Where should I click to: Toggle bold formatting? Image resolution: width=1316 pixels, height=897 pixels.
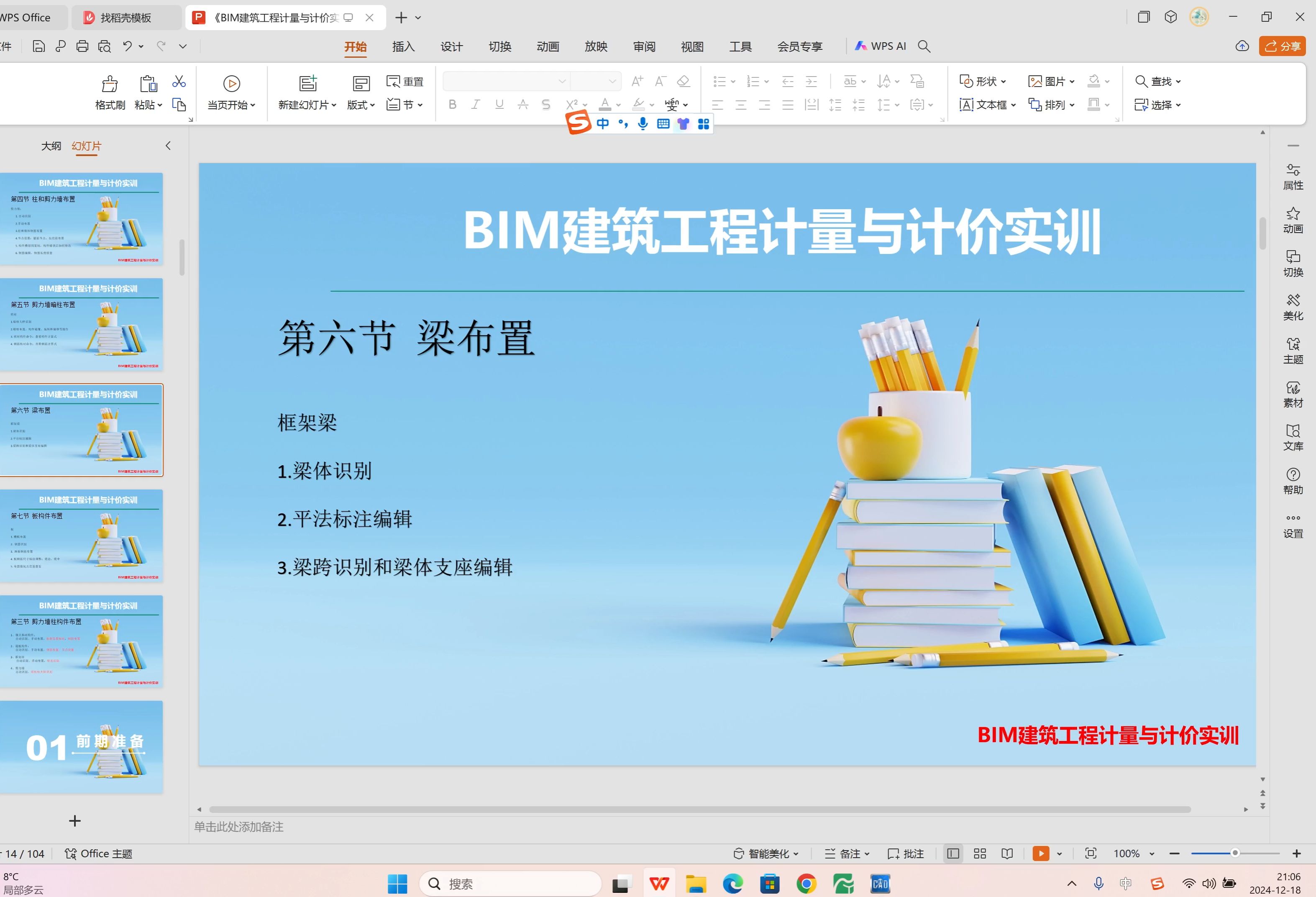(x=452, y=104)
